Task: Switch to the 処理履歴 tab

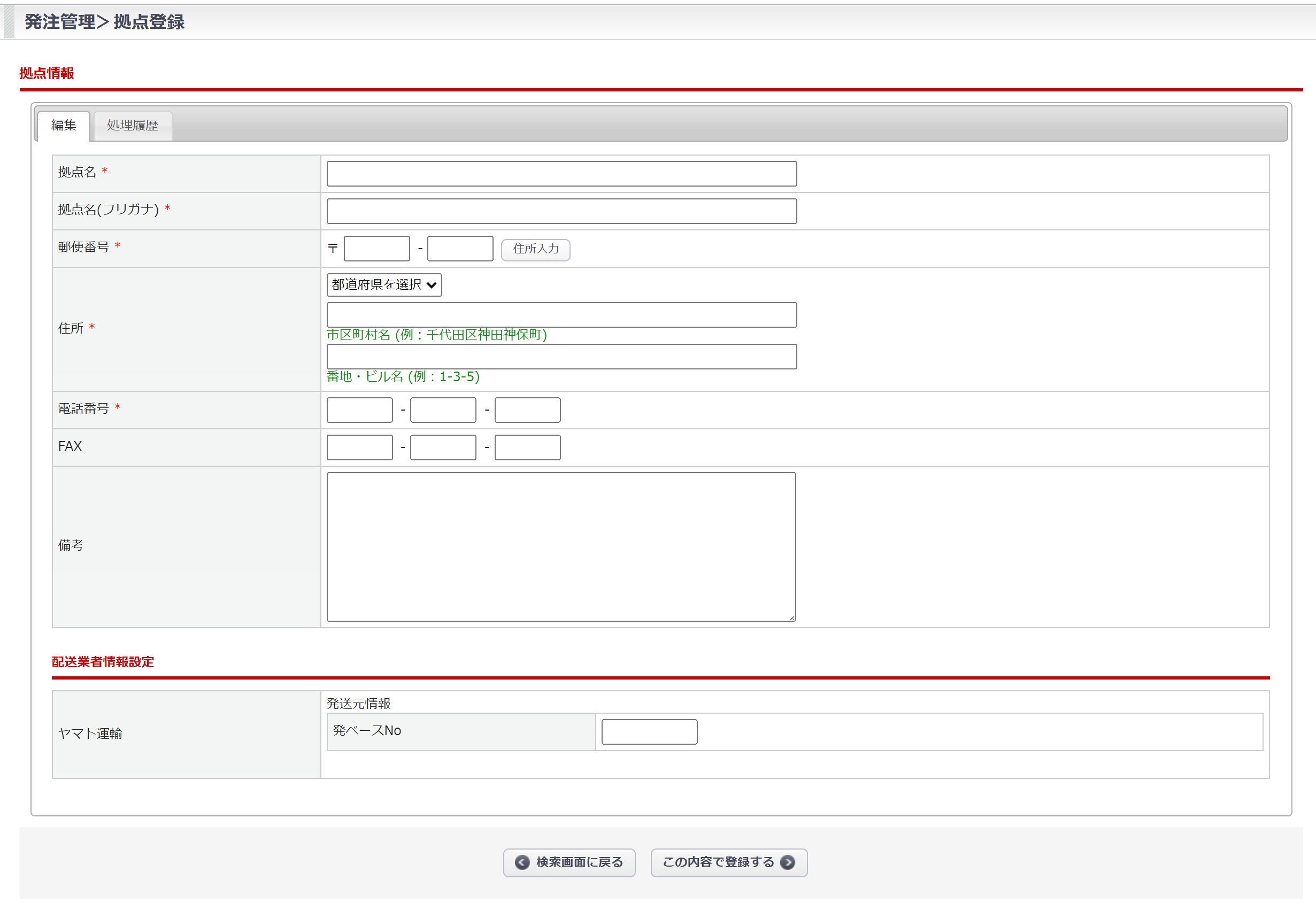Action: (x=133, y=125)
